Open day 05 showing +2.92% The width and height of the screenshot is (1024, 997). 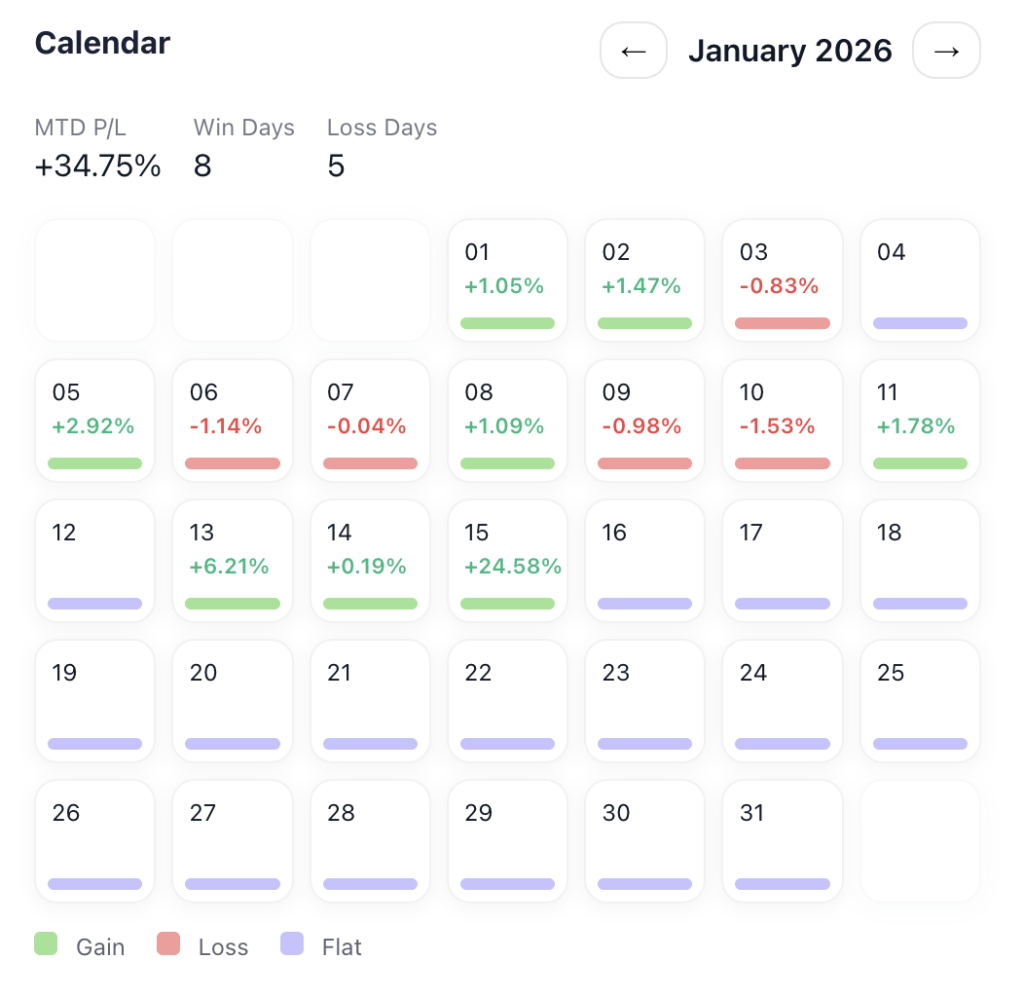pos(95,420)
